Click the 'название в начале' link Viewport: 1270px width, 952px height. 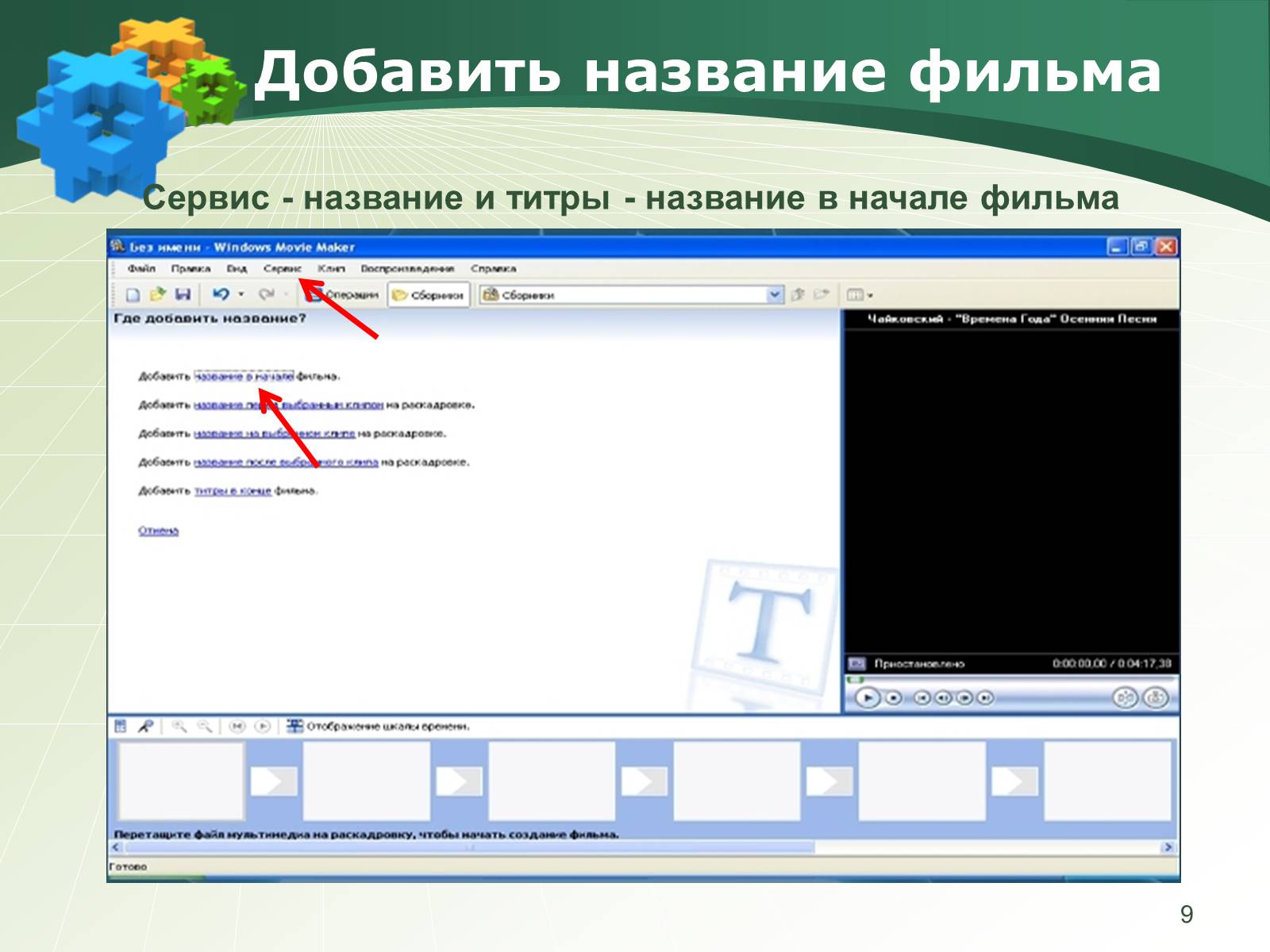click(244, 377)
